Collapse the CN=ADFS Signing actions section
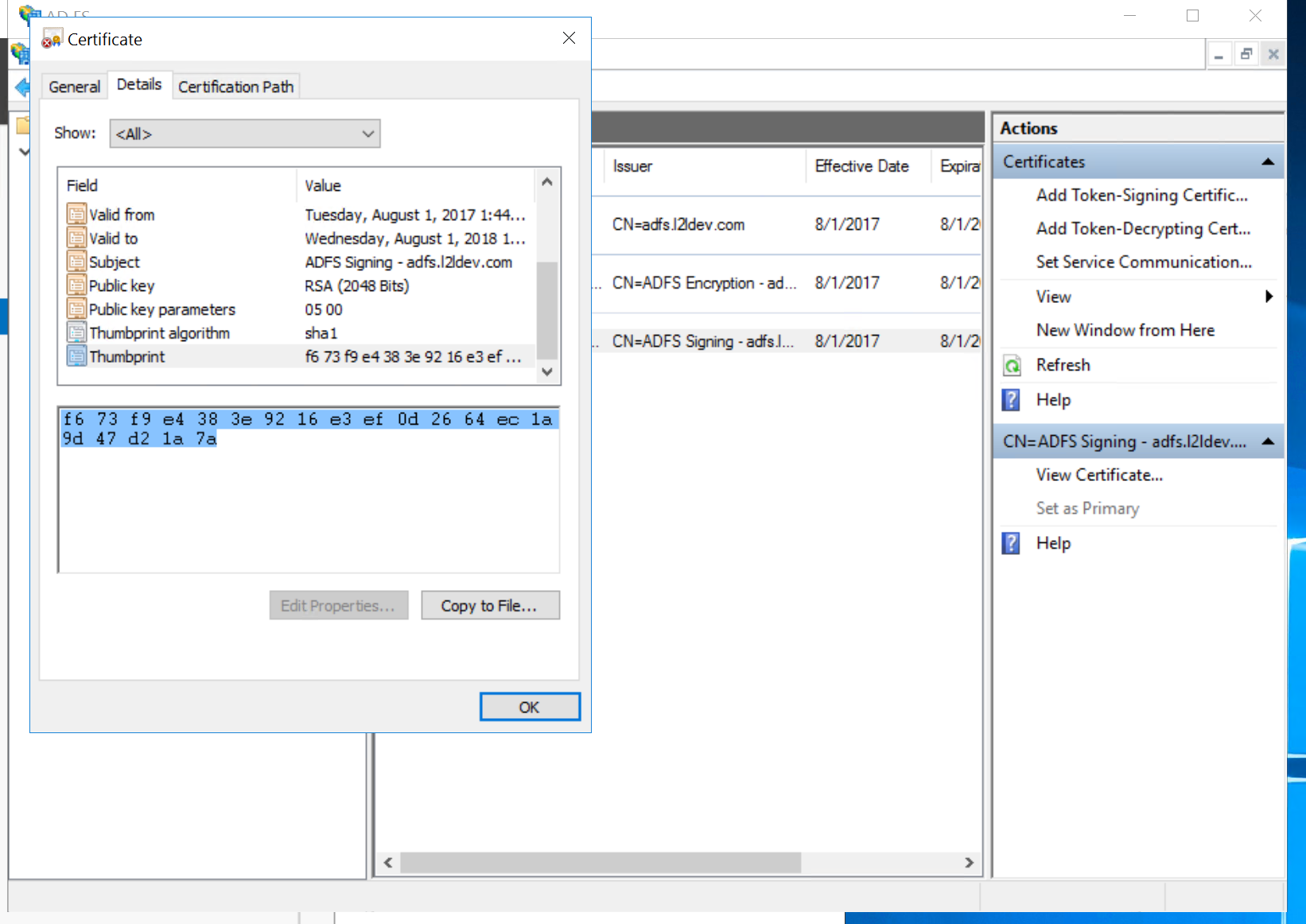 (1268, 441)
